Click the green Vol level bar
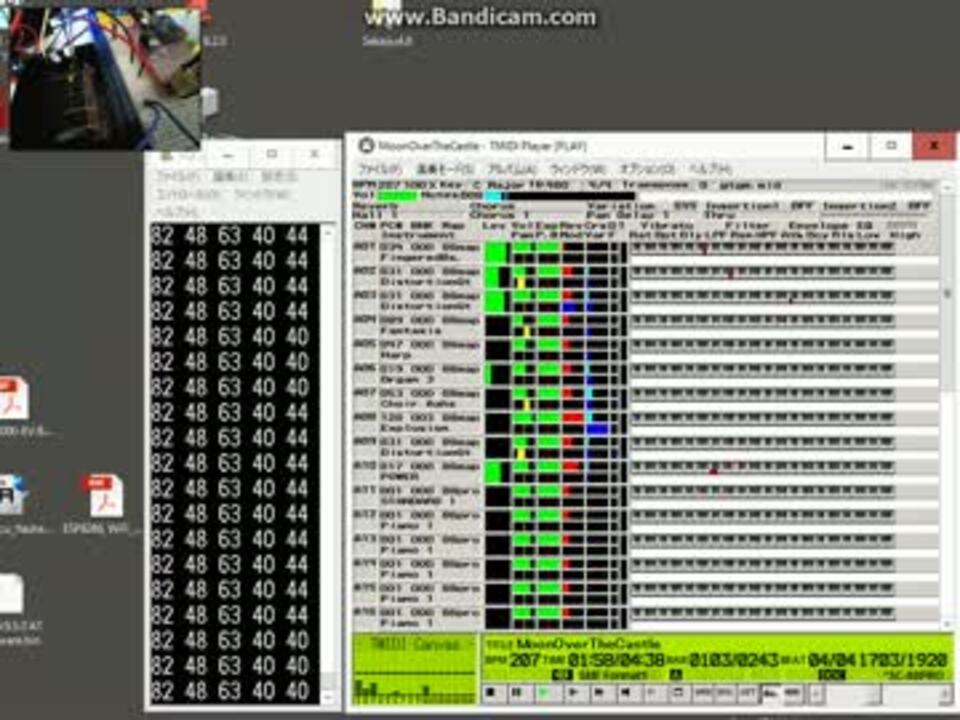This screenshot has height=720, width=960. click(x=398, y=196)
